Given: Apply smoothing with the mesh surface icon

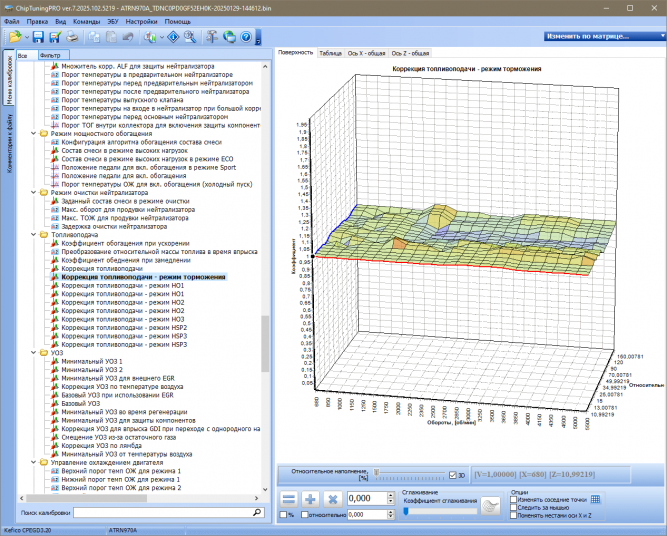Looking at the screenshot, I should [490, 506].
